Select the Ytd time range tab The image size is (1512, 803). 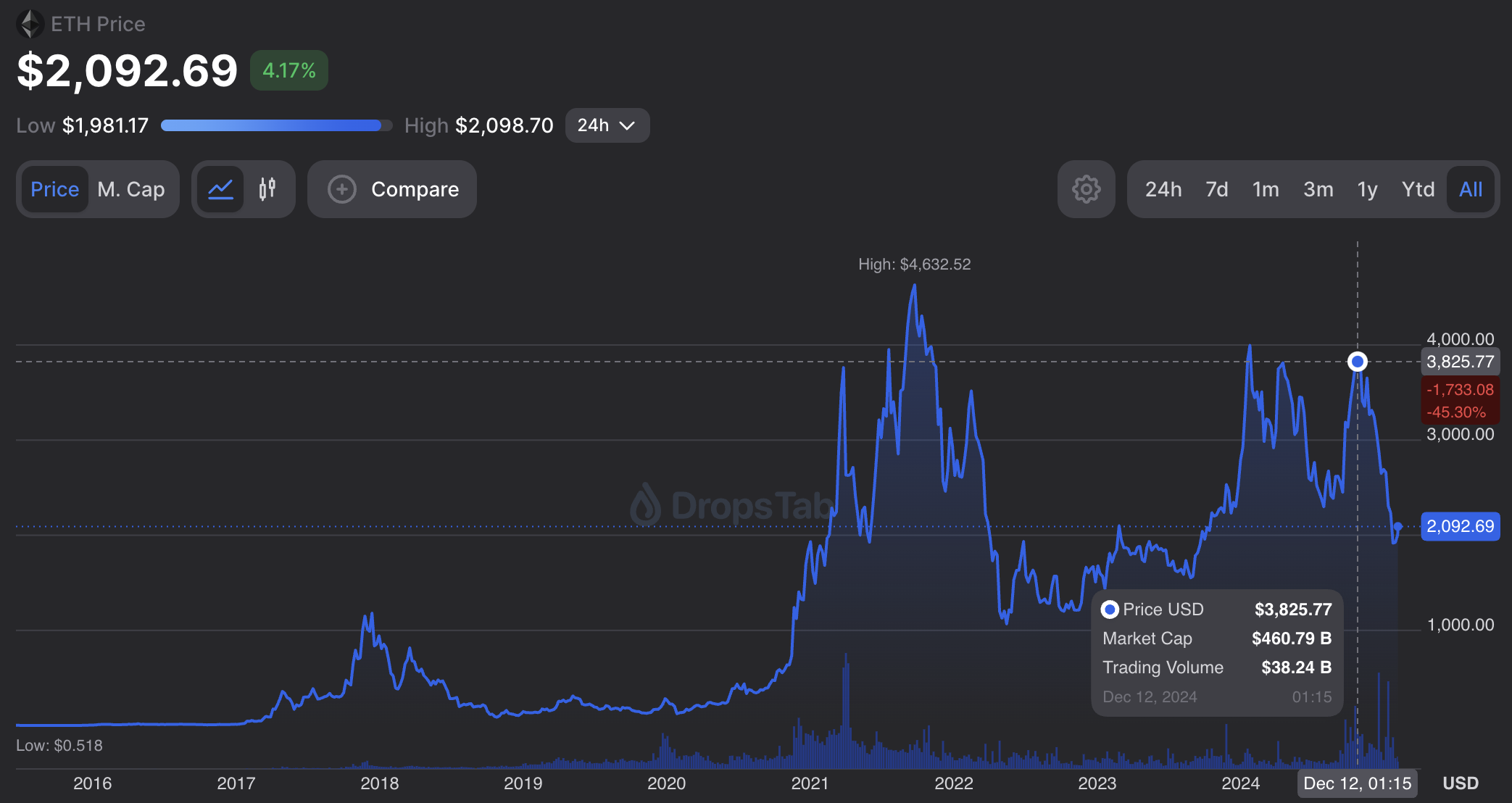[1417, 189]
